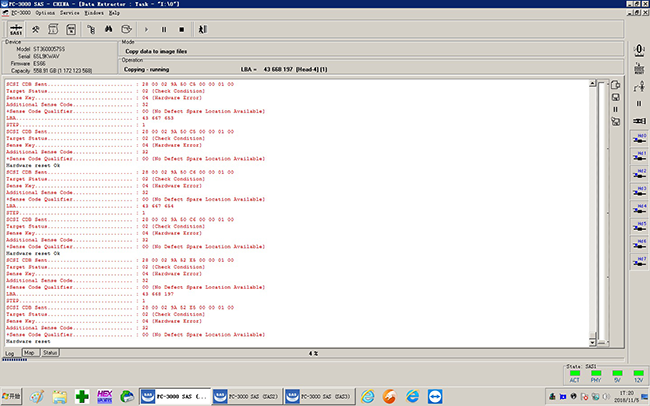
Task: Open the file explorer taskbar icon
Action: pos(60,396)
